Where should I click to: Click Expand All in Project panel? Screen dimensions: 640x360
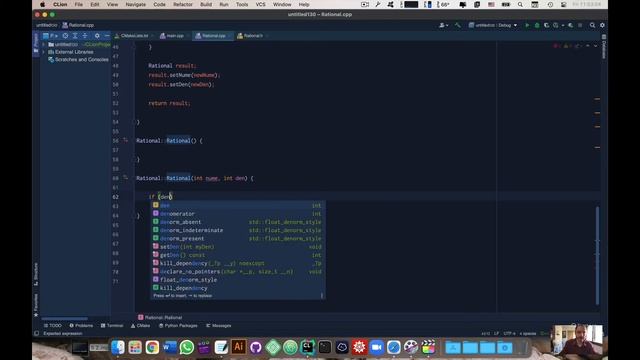tap(75, 36)
